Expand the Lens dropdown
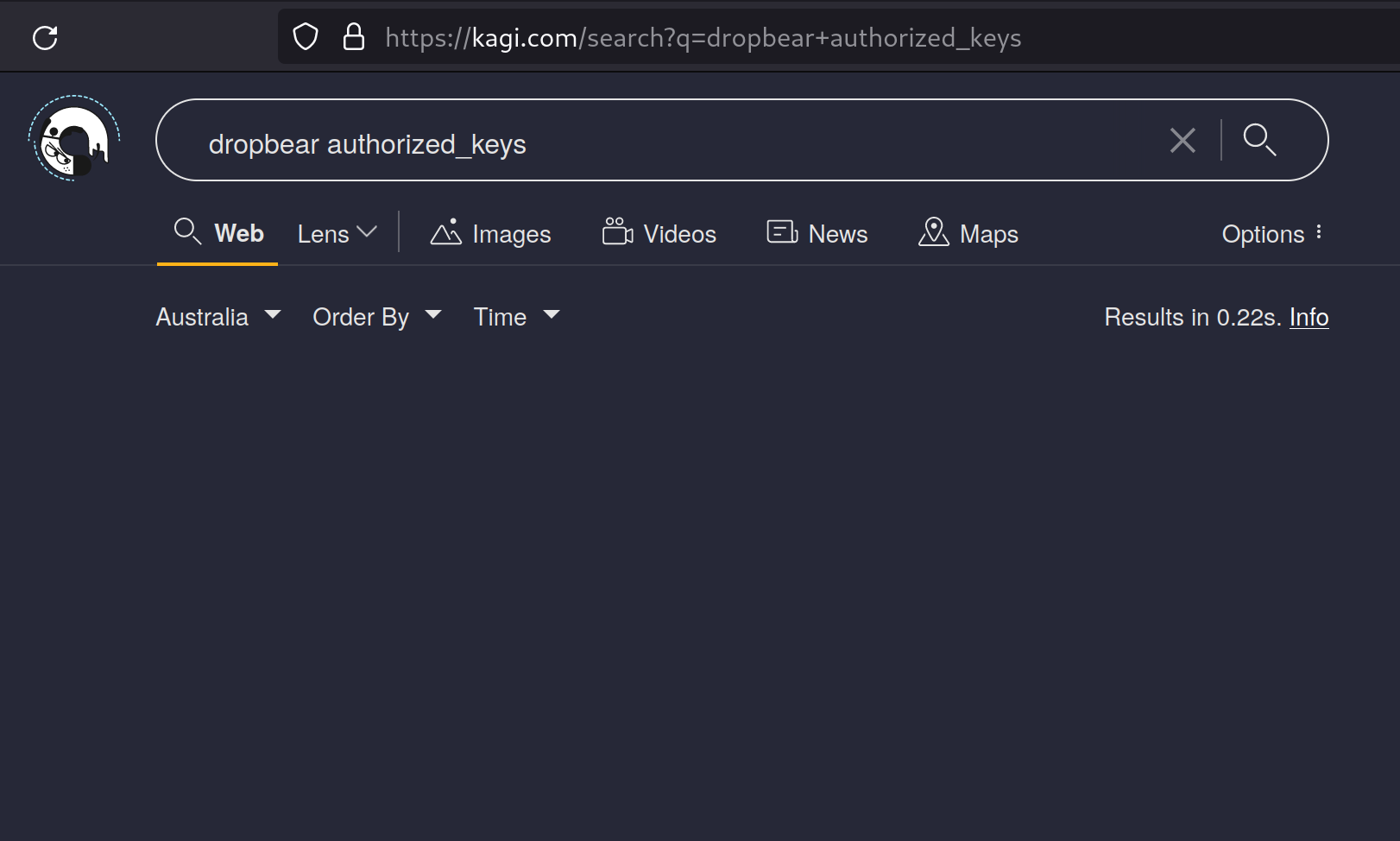Screen dimensions: 1400x841 [x=337, y=233]
